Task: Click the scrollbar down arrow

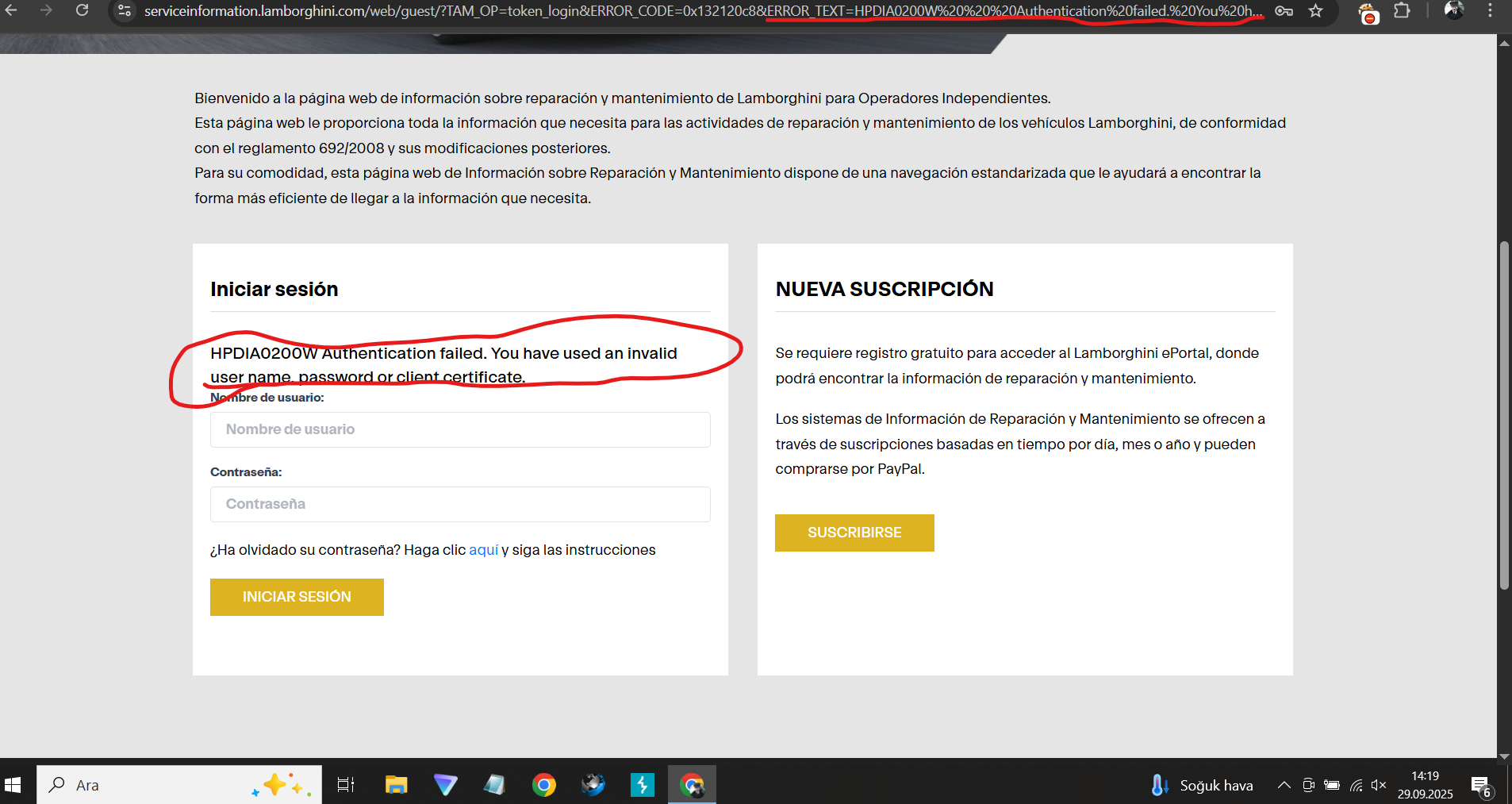Action: click(x=1504, y=757)
